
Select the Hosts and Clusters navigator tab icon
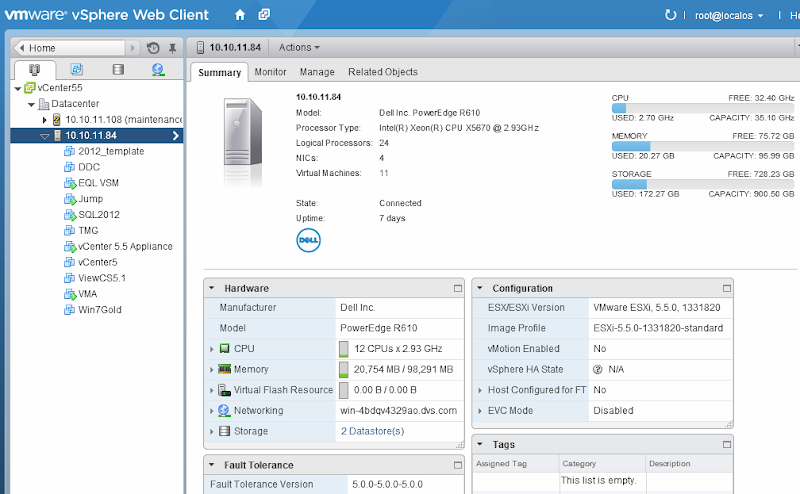35,69
